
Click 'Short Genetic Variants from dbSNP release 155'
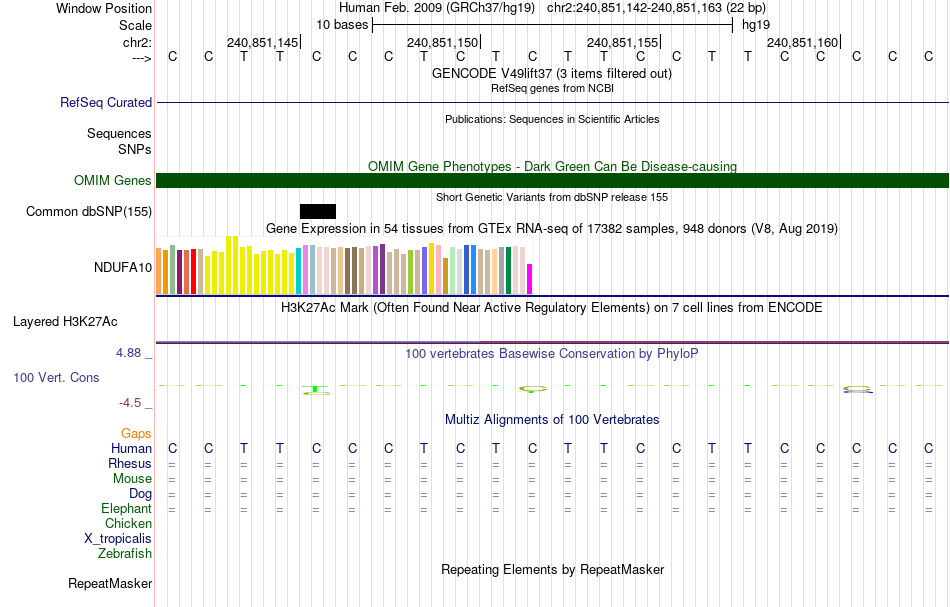pyautogui.click(x=552, y=197)
